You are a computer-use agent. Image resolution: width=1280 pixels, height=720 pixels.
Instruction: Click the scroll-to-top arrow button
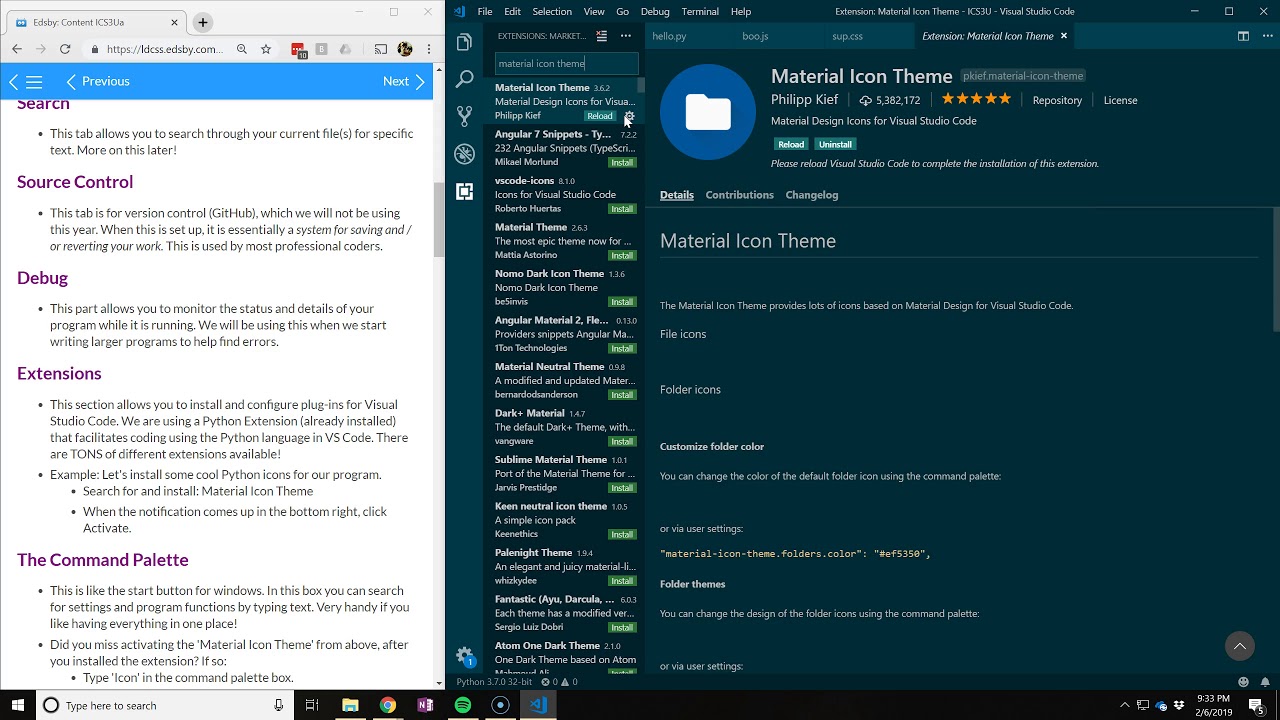pyautogui.click(x=1240, y=647)
